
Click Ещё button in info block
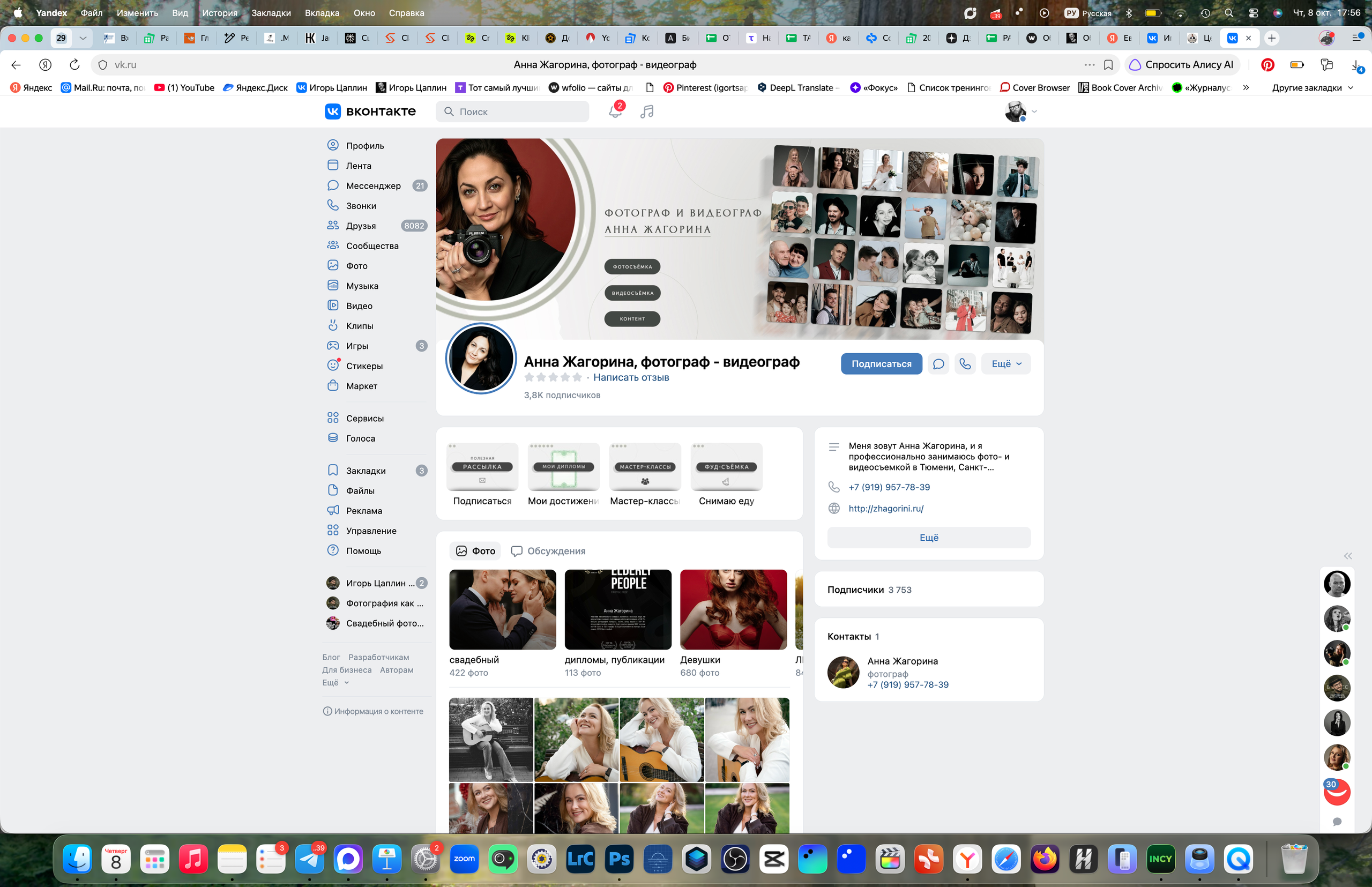(928, 538)
